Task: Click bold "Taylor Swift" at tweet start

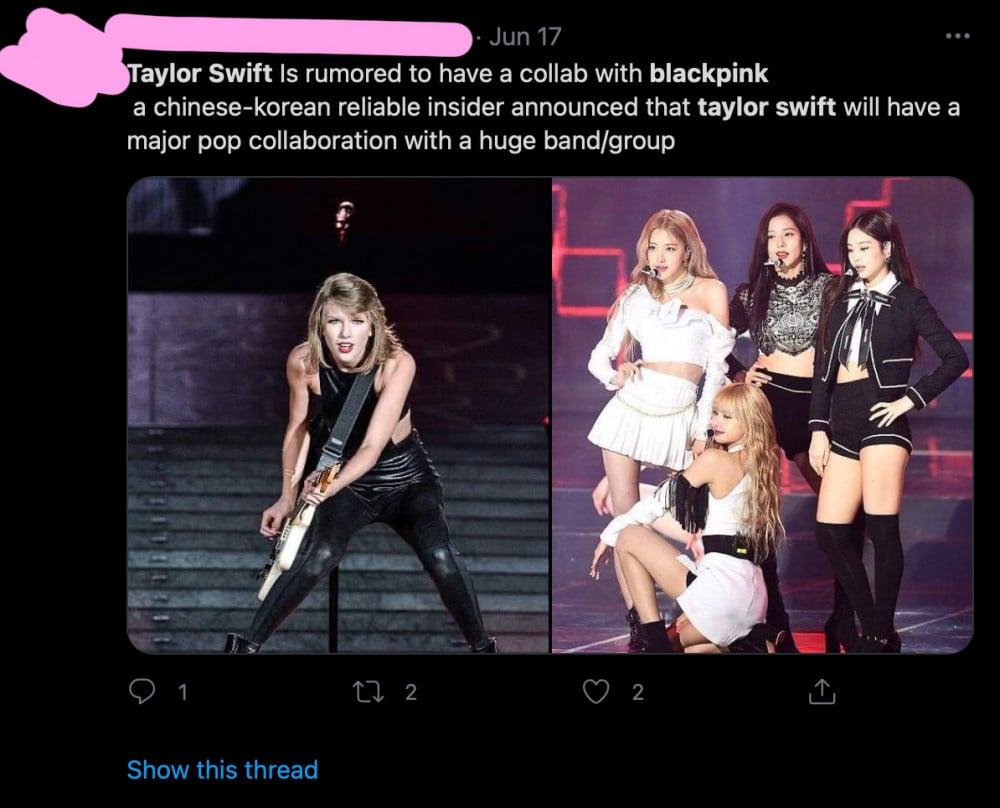Action: coord(200,74)
